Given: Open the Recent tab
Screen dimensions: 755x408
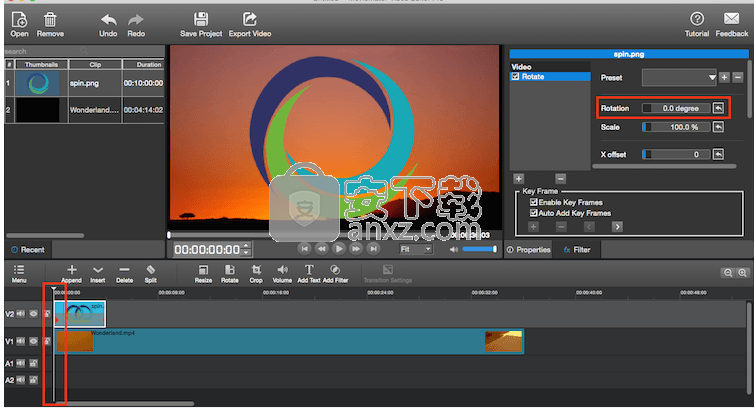Looking at the screenshot, I should (x=28, y=250).
